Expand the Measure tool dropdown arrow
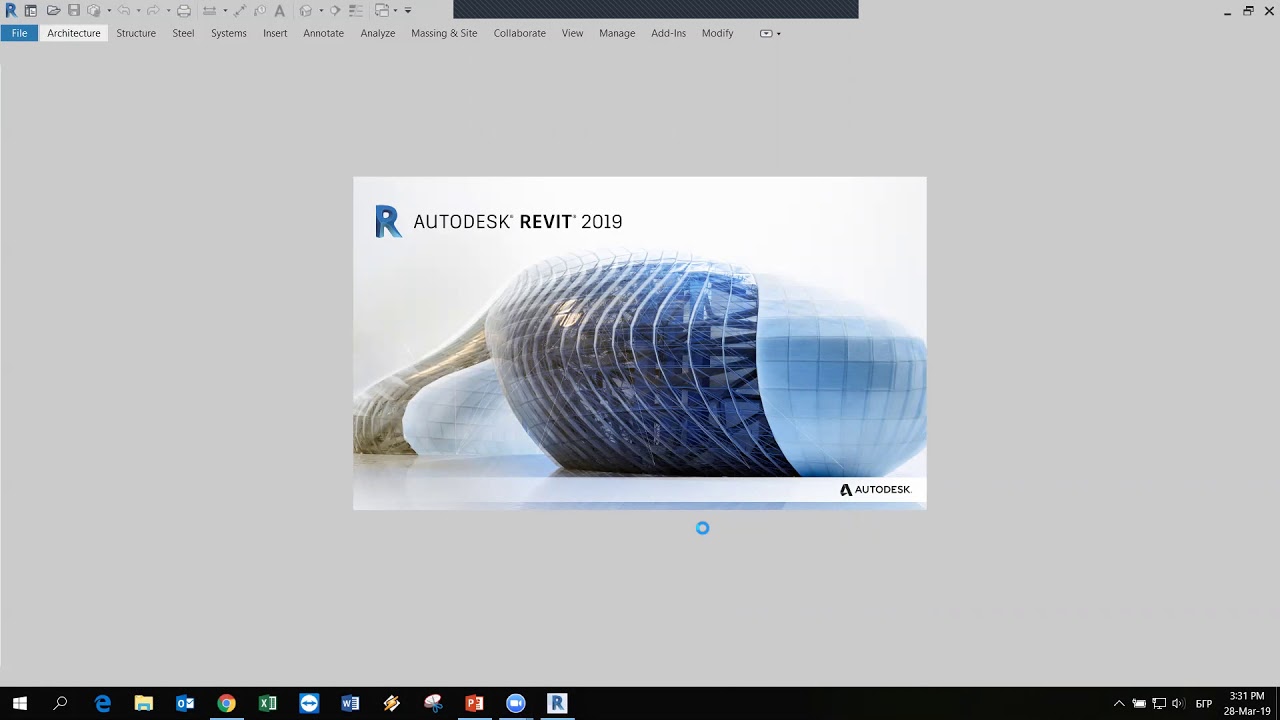 (x=225, y=10)
